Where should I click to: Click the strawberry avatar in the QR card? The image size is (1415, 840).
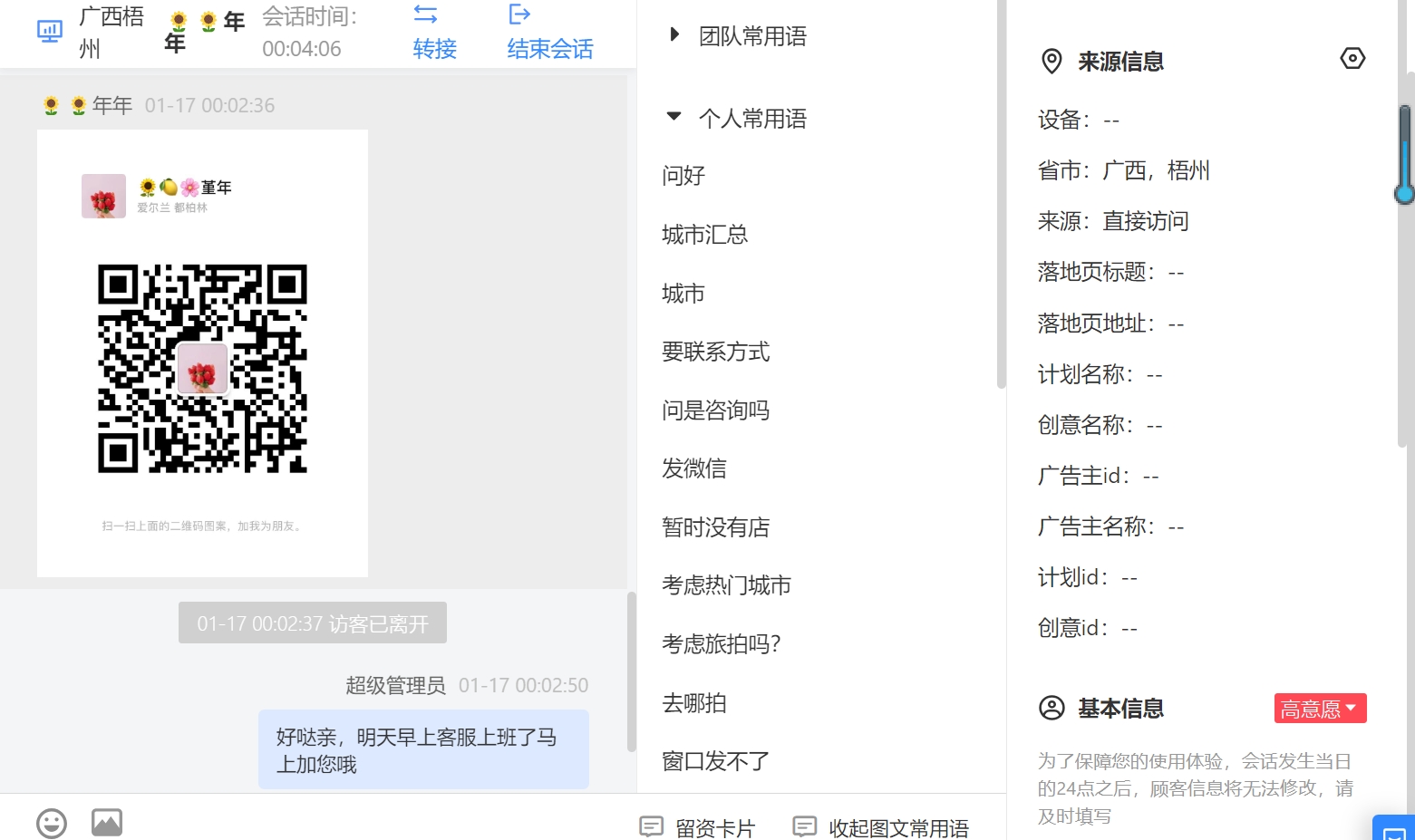click(x=103, y=196)
